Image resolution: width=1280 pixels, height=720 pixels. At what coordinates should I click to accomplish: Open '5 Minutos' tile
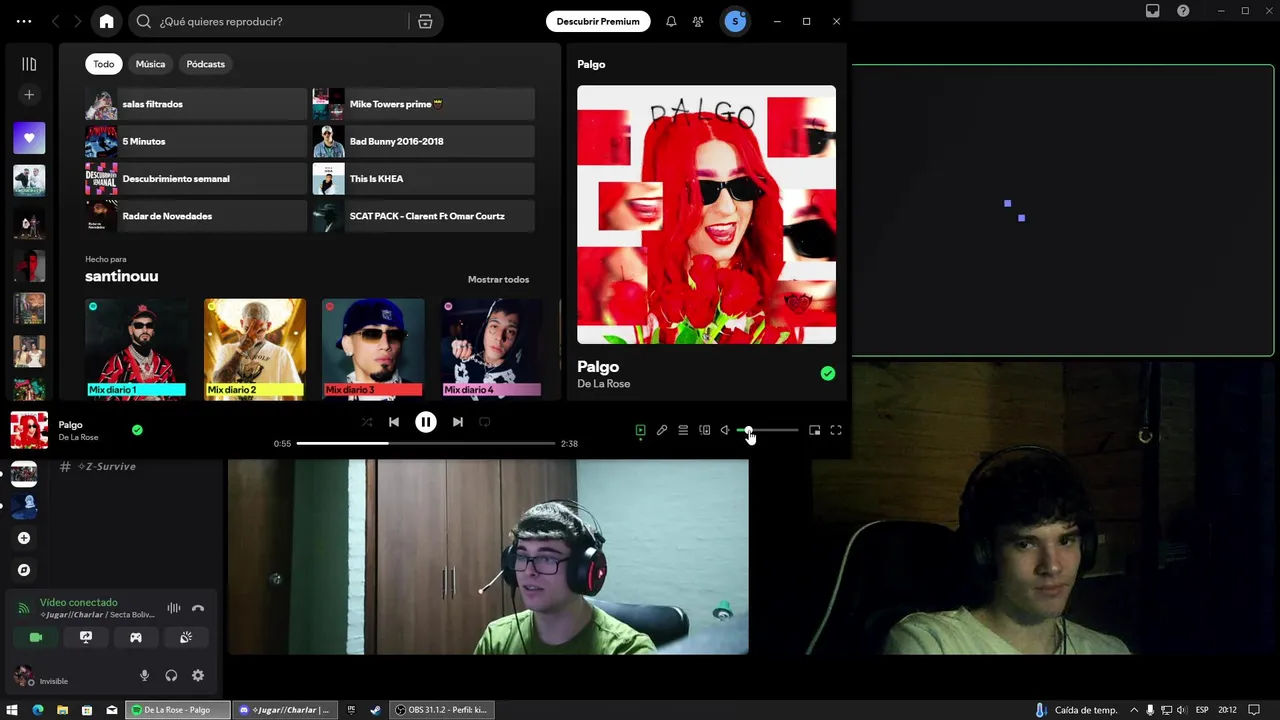click(x=196, y=141)
